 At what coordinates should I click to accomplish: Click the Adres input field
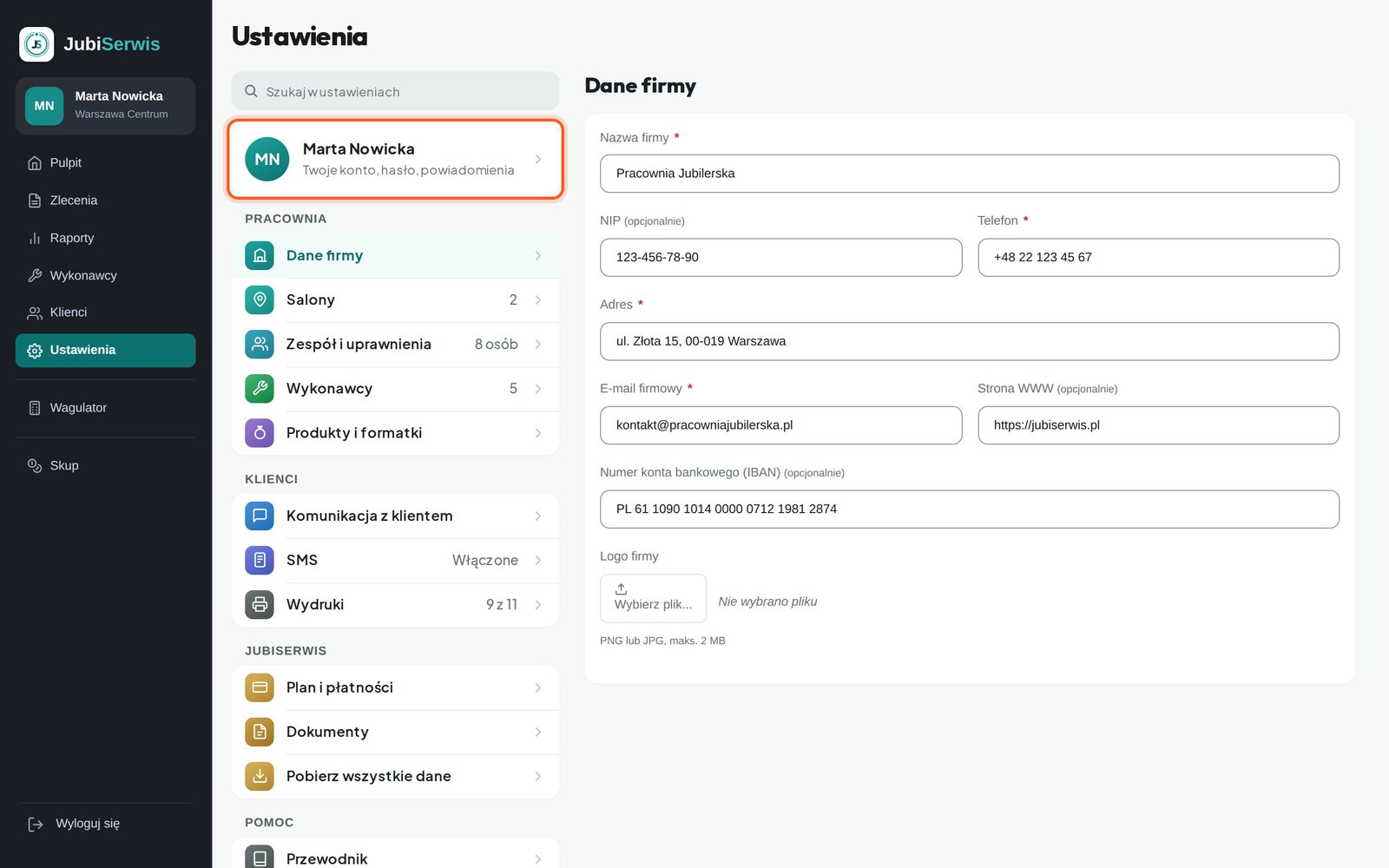coord(969,341)
